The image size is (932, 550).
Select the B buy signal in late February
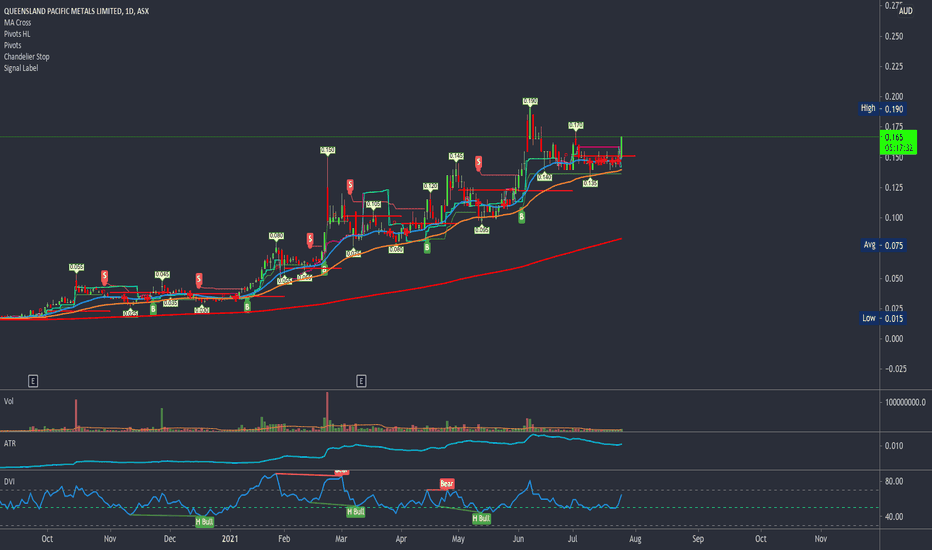point(325,270)
